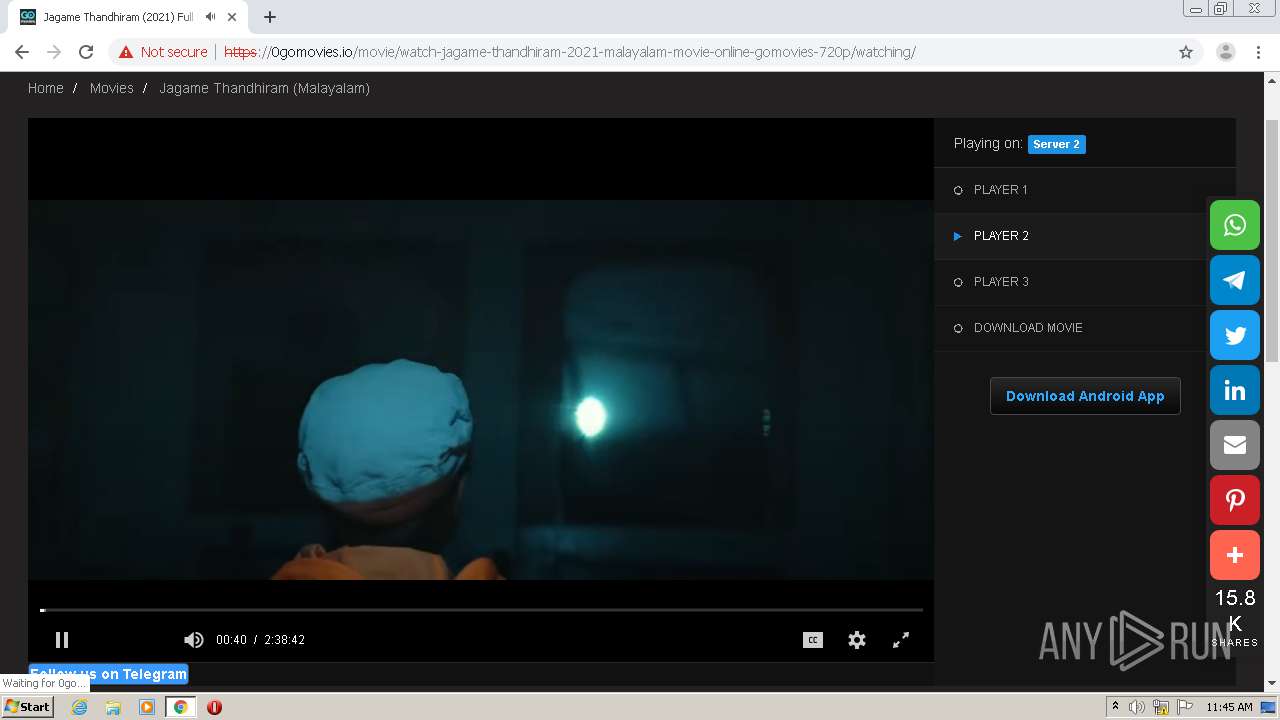Share the page on Twitter
Image resolution: width=1280 pixels, height=720 pixels.
1235,335
